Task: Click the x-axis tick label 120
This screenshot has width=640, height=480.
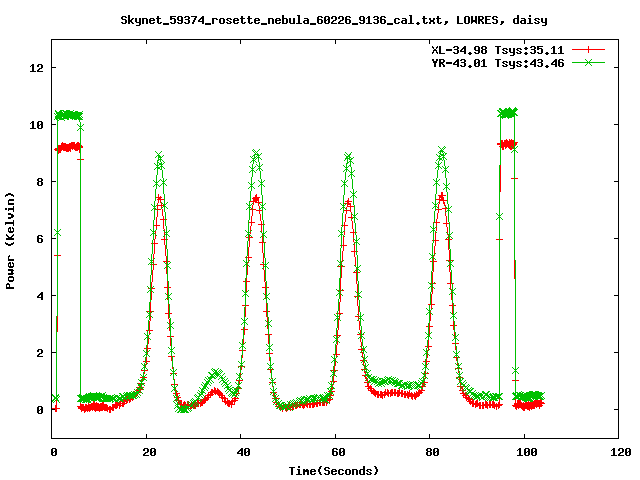Action: [x=621, y=452]
